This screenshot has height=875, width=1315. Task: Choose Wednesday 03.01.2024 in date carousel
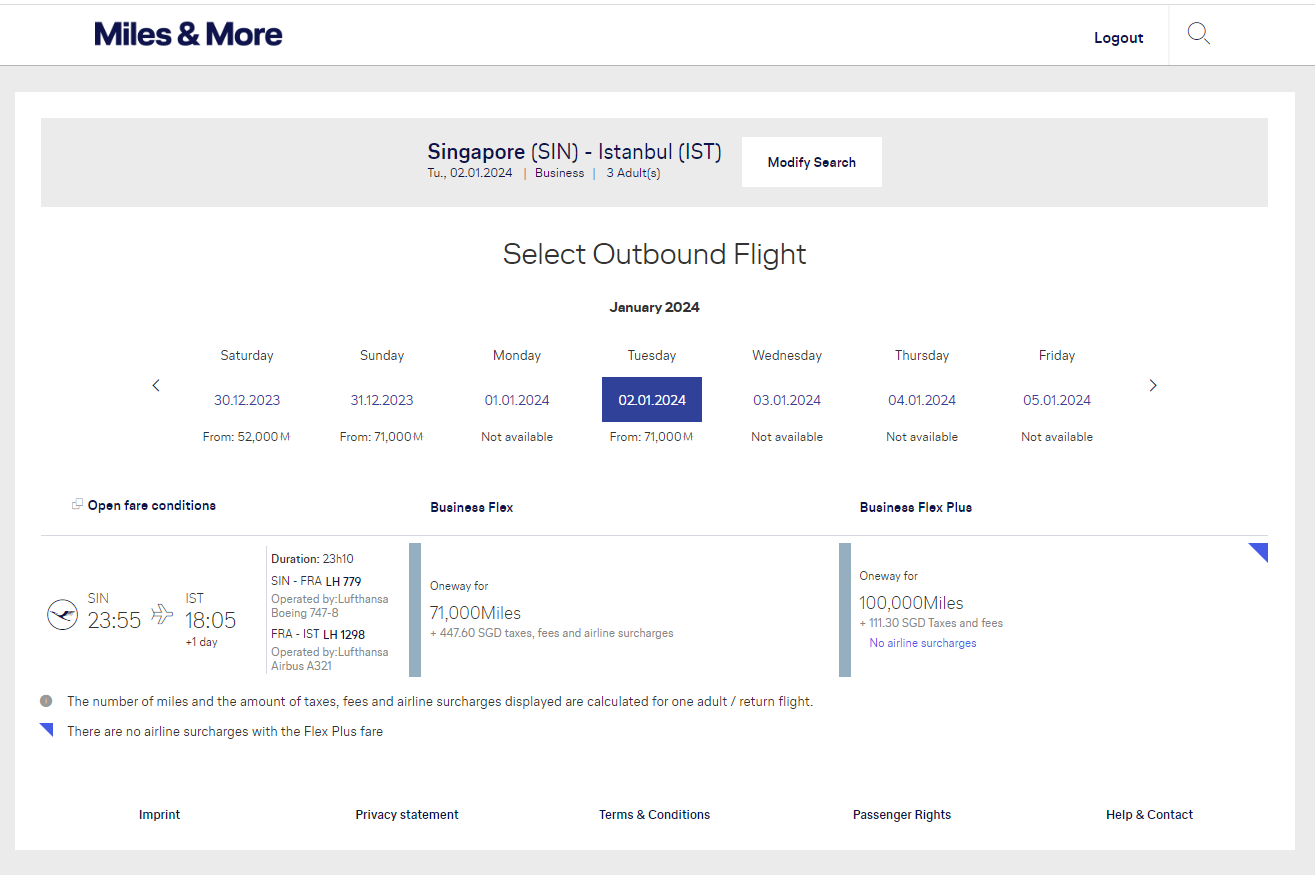pos(787,400)
